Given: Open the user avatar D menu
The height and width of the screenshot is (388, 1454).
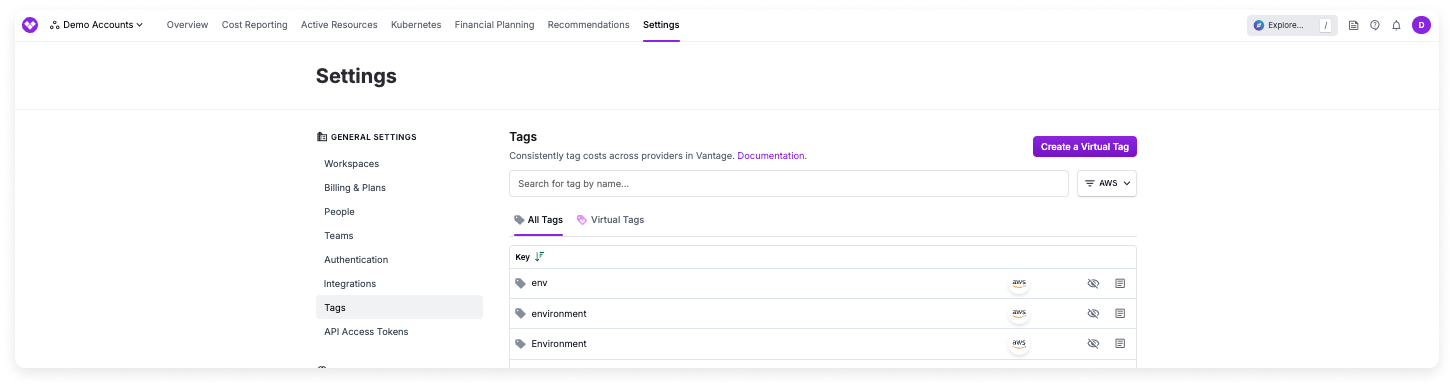Looking at the screenshot, I should click(1421, 25).
